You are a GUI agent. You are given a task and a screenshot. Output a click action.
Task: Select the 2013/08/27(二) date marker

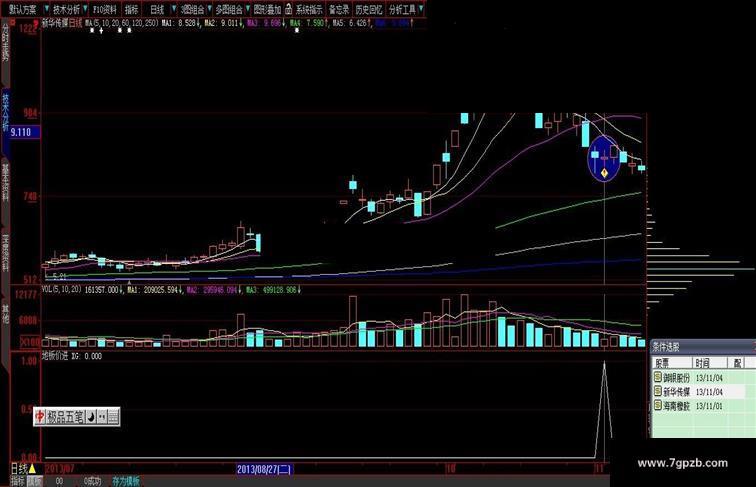click(x=264, y=469)
